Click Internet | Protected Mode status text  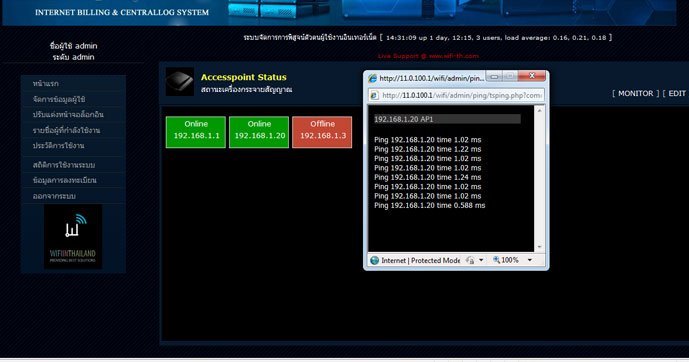[421, 261]
